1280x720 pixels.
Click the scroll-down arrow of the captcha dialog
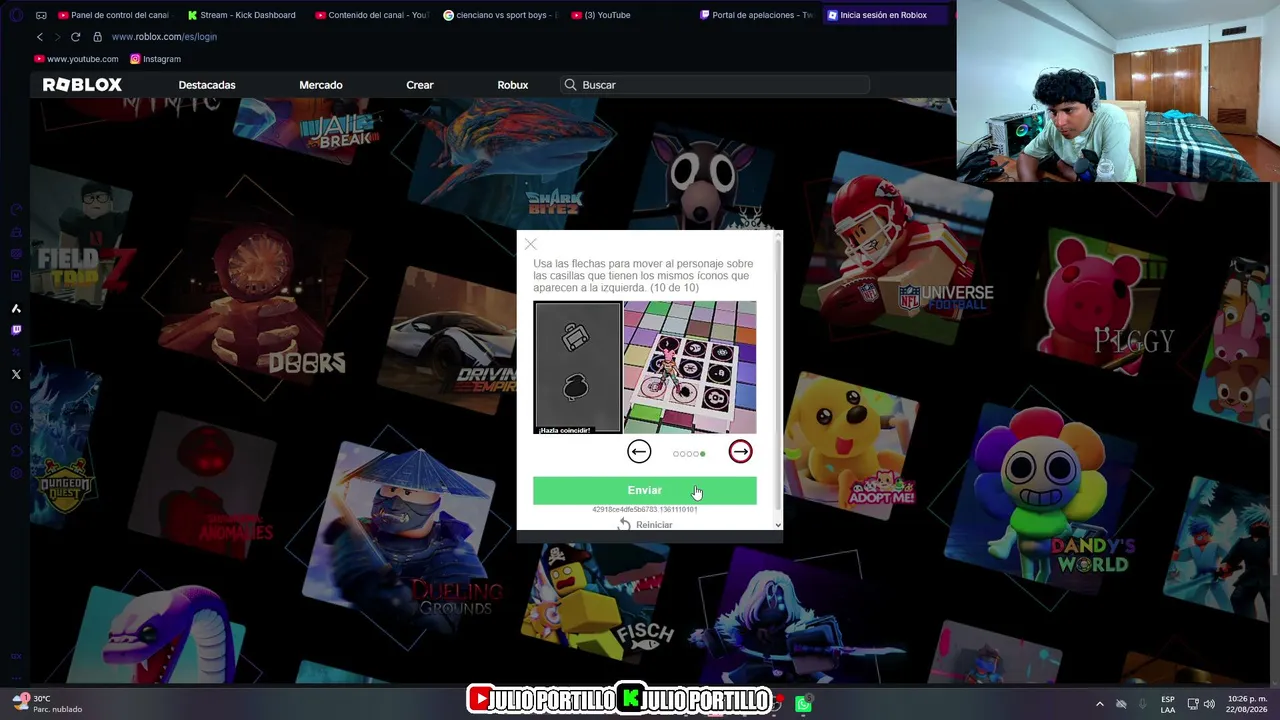click(x=778, y=525)
